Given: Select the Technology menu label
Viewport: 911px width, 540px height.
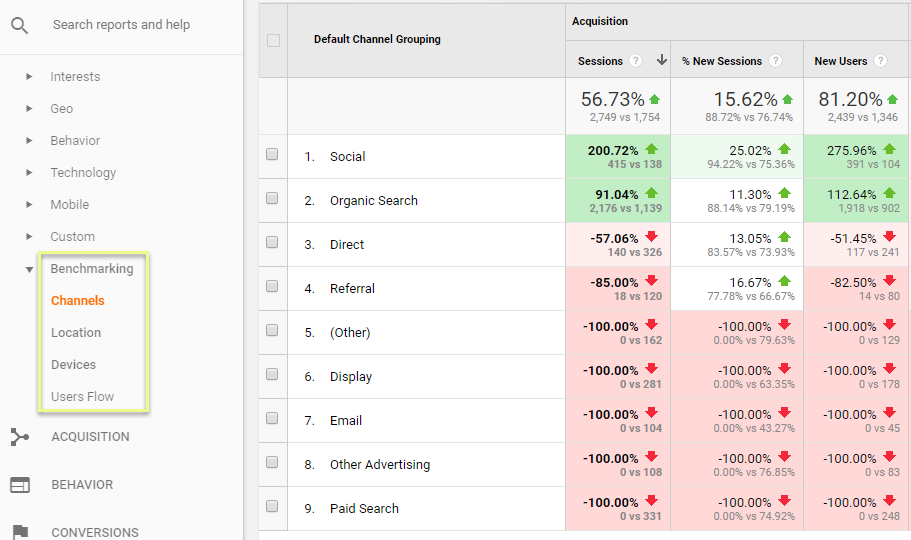Looking at the screenshot, I should (x=83, y=173).
